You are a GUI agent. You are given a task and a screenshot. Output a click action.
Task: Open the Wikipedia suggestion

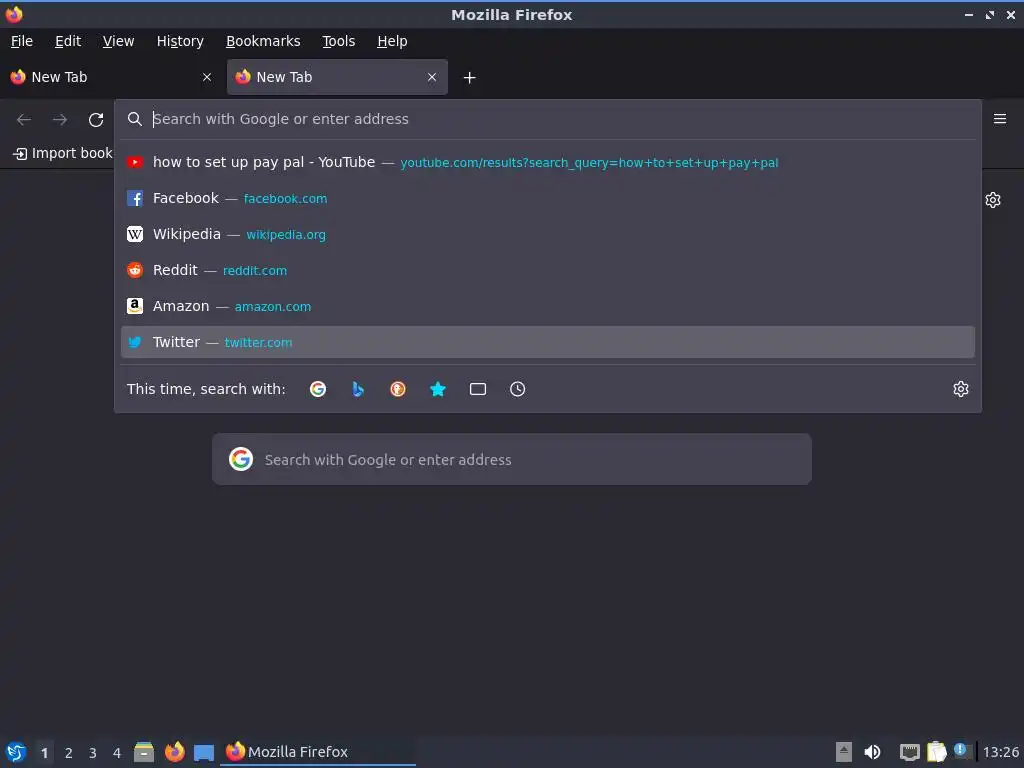(x=548, y=234)
